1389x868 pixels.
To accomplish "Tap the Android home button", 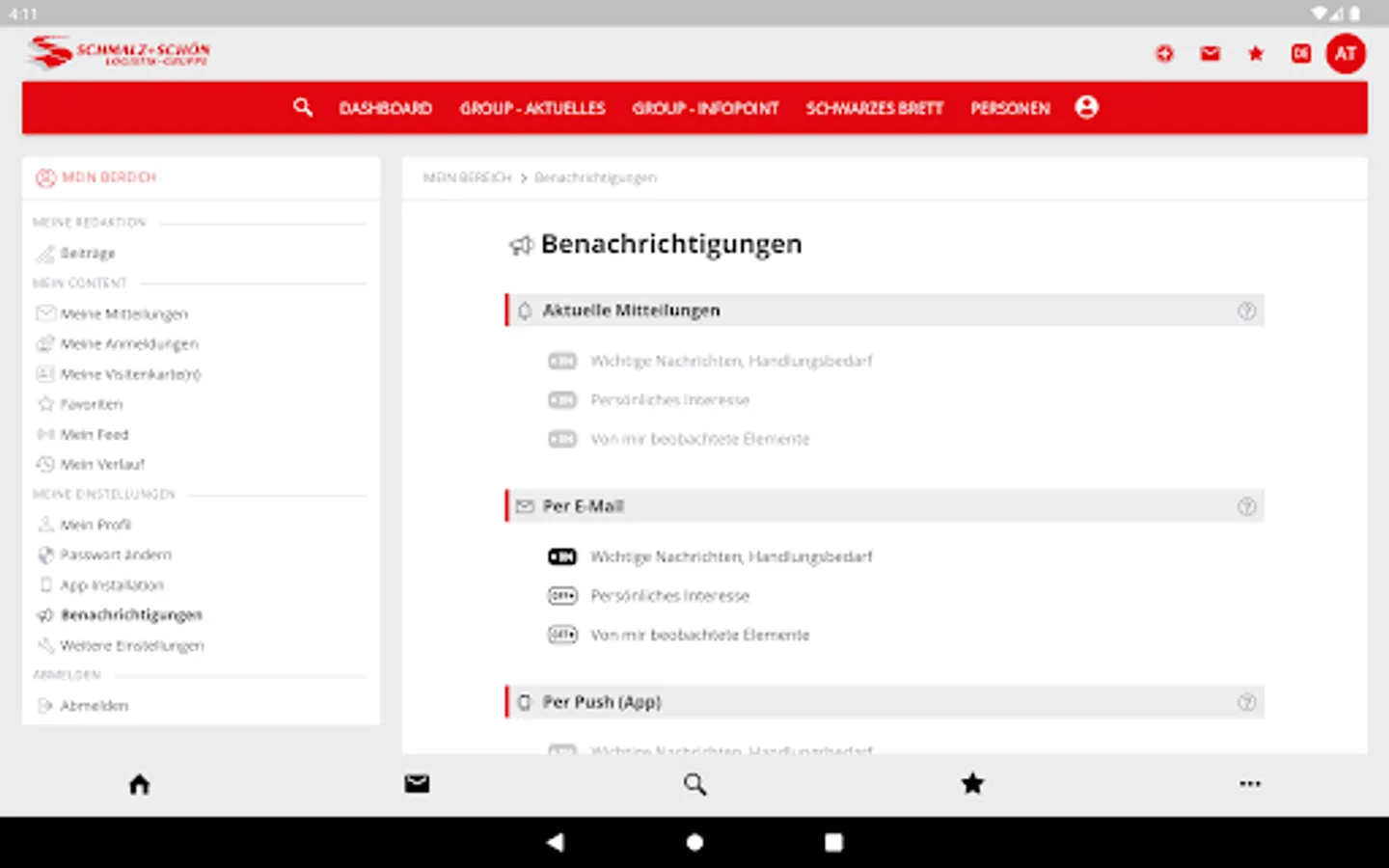I will click(x=694, y=842).
